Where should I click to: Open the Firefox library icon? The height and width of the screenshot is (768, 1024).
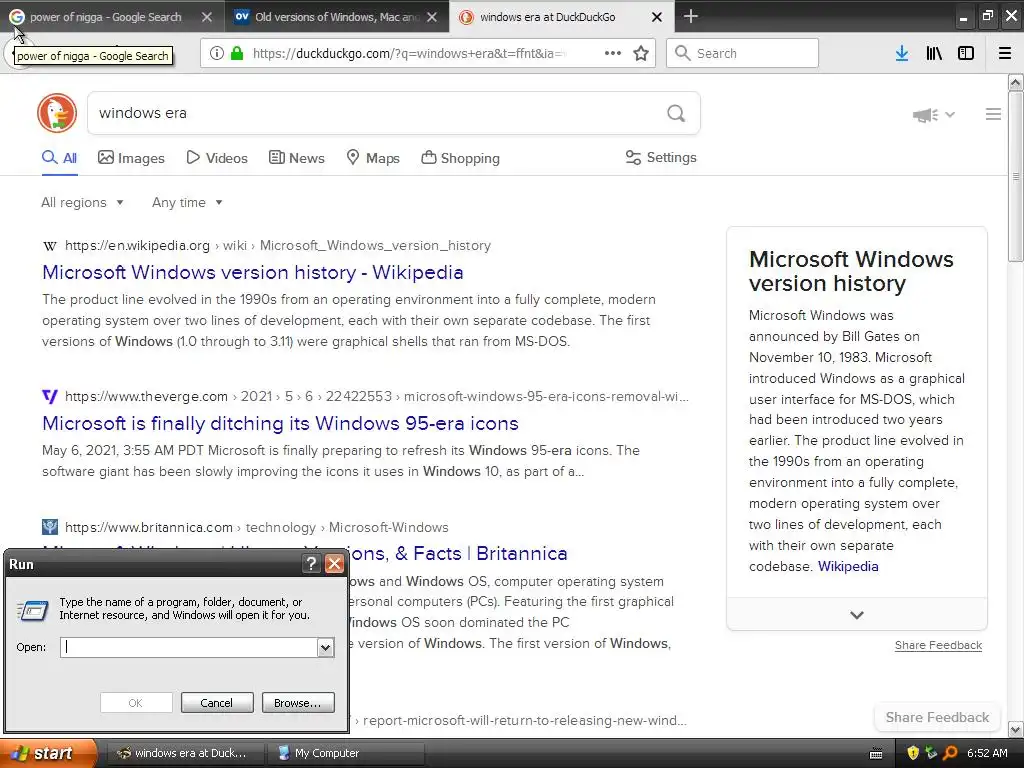(934, 54)
